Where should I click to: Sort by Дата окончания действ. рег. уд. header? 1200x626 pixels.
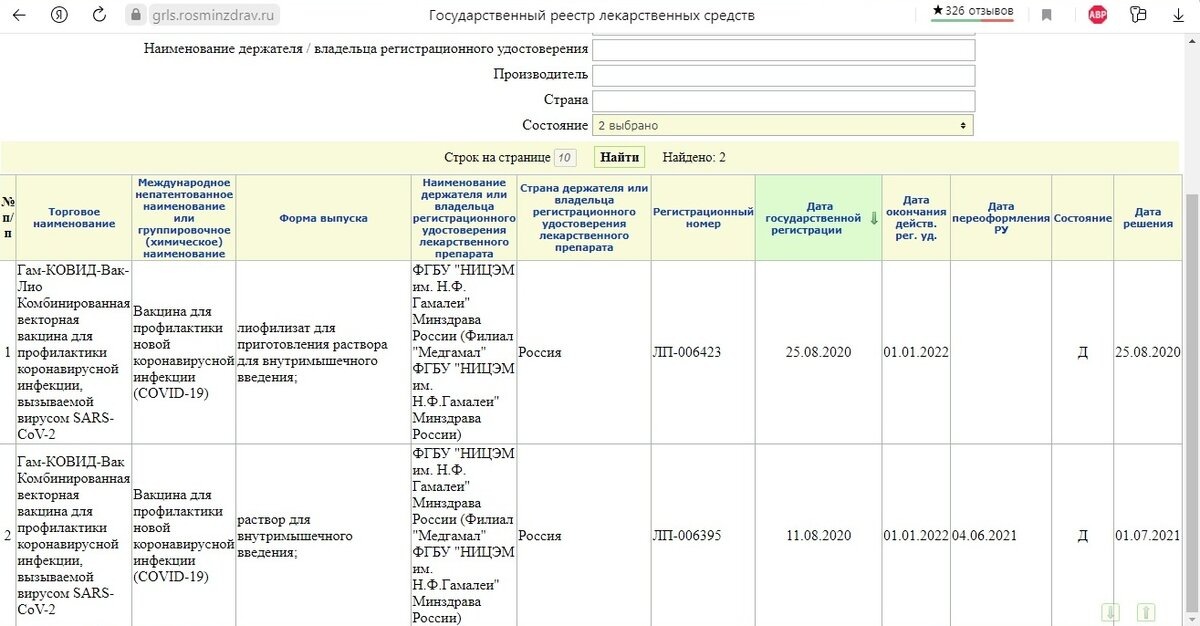916,218
